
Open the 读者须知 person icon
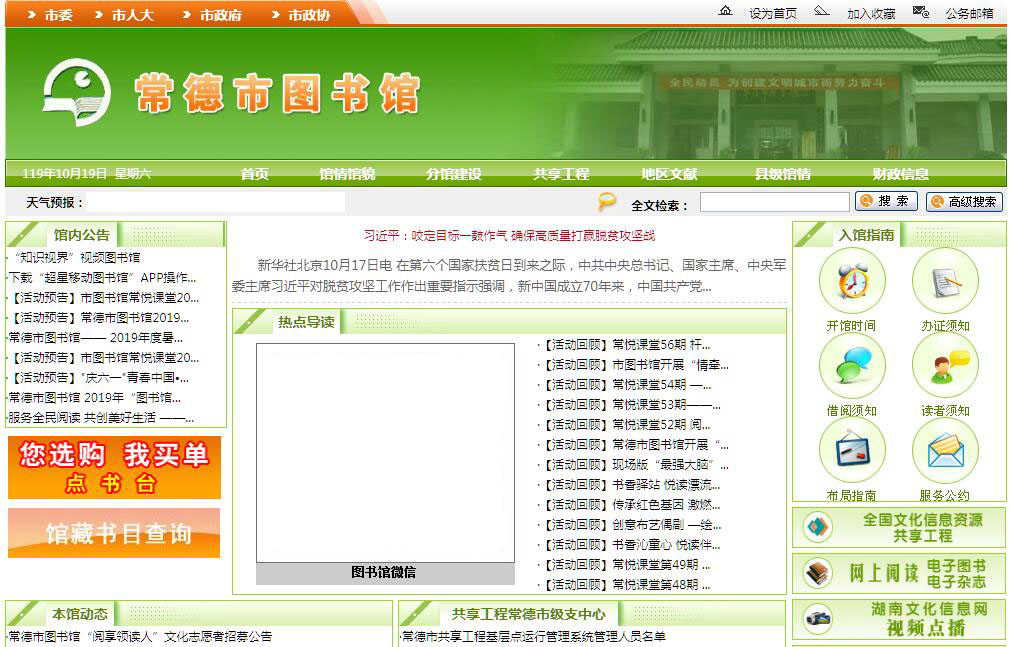pyautogui.click(x=944, y=366)
